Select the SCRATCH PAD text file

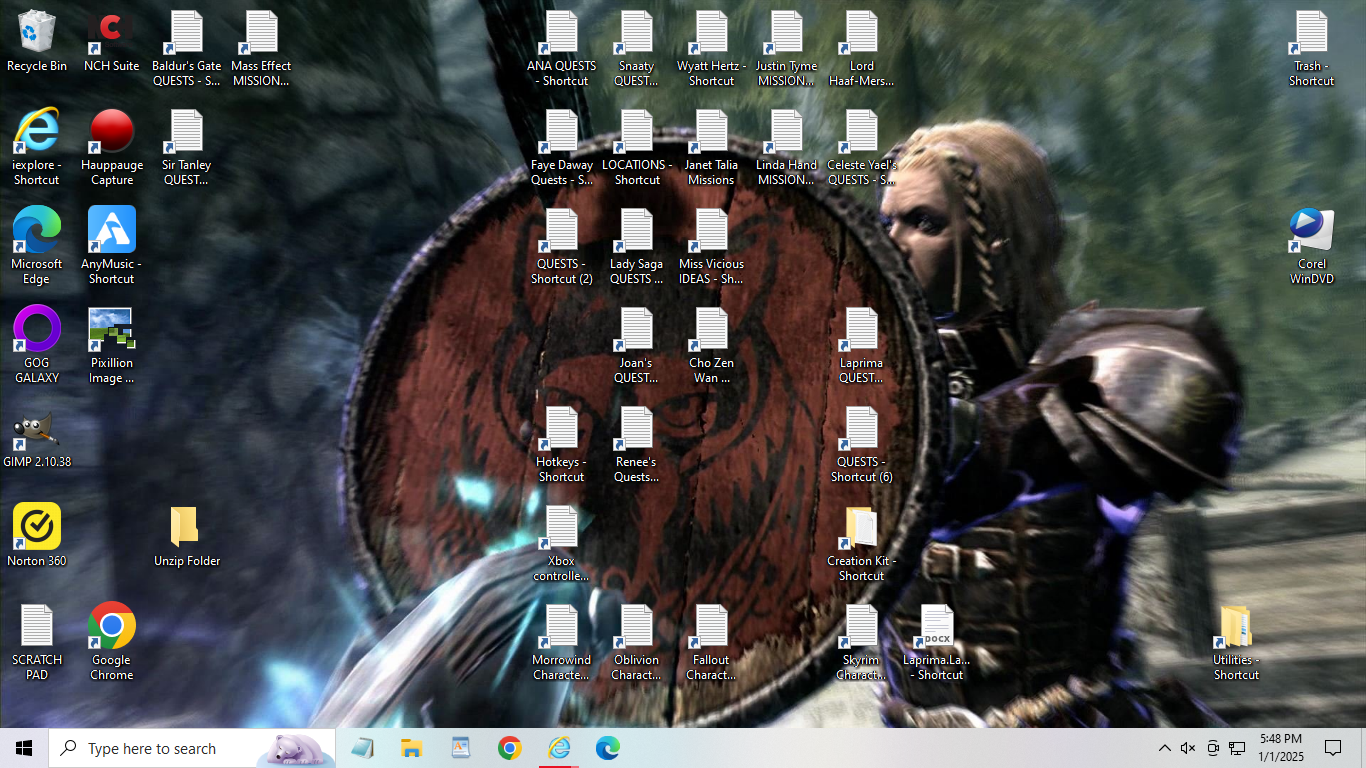tap(37, 641)
